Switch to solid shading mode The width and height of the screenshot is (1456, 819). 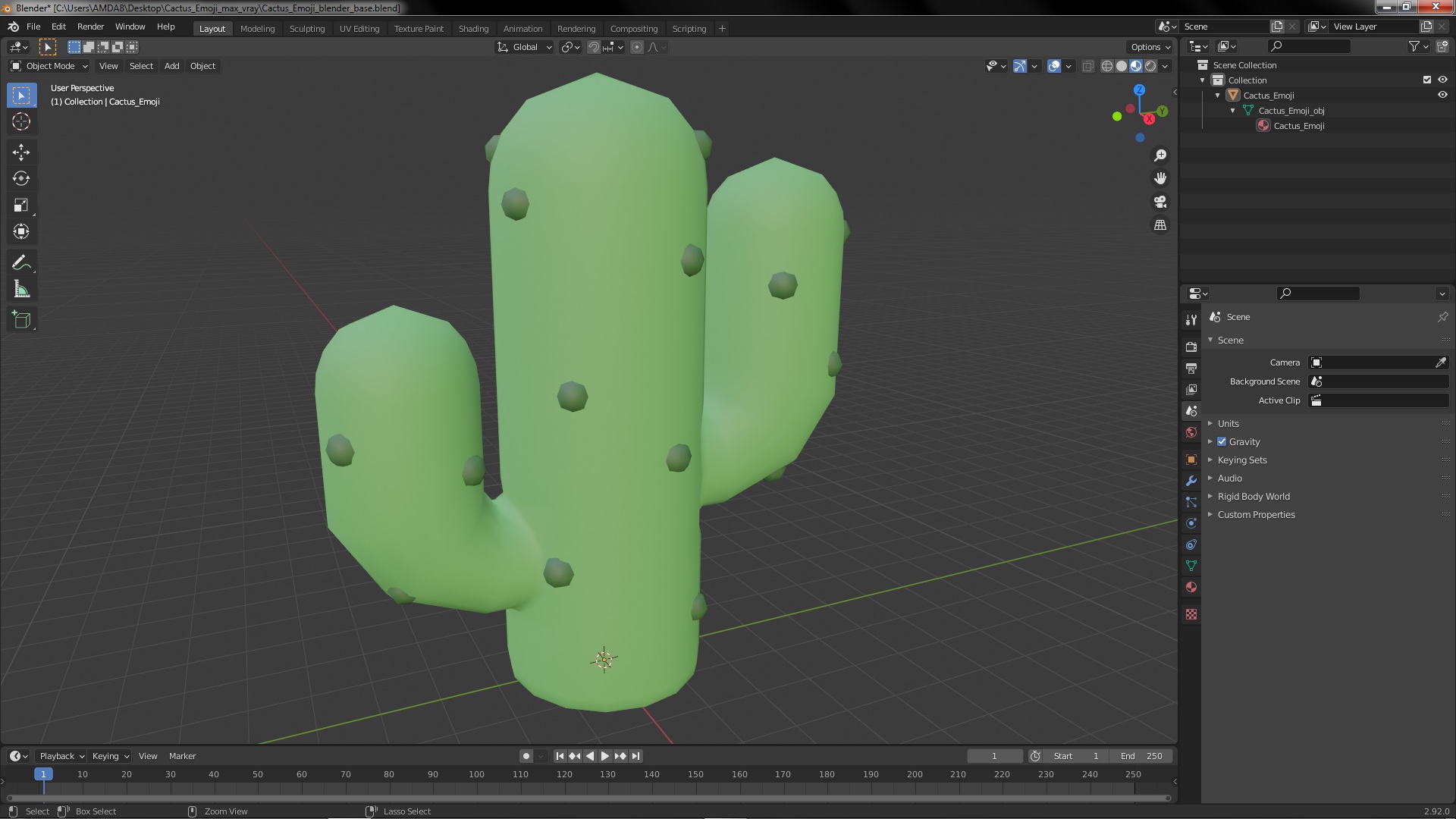1122,66
